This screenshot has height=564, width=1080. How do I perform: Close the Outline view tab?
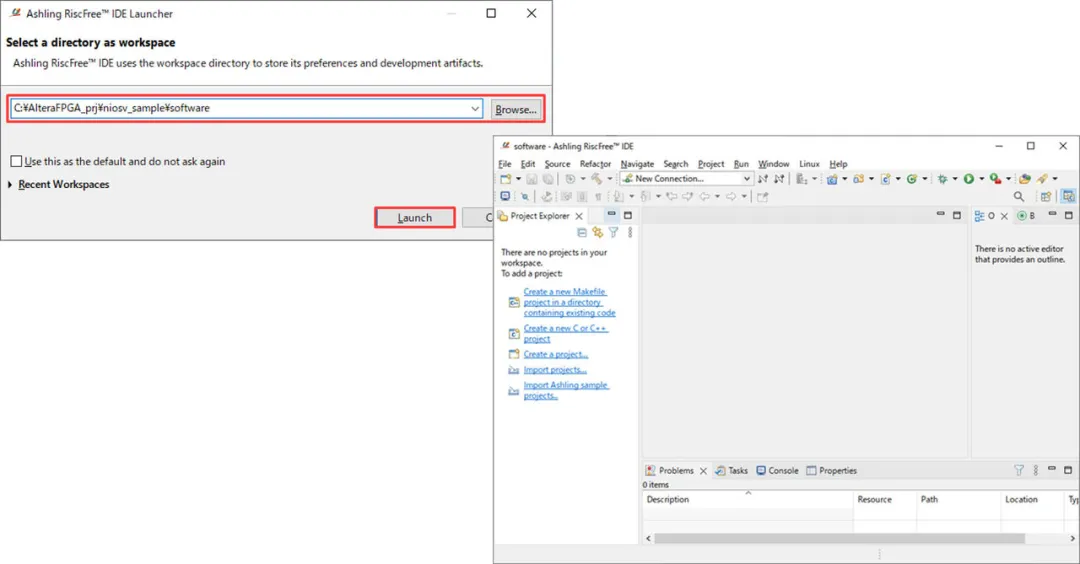coord(1004,216)
